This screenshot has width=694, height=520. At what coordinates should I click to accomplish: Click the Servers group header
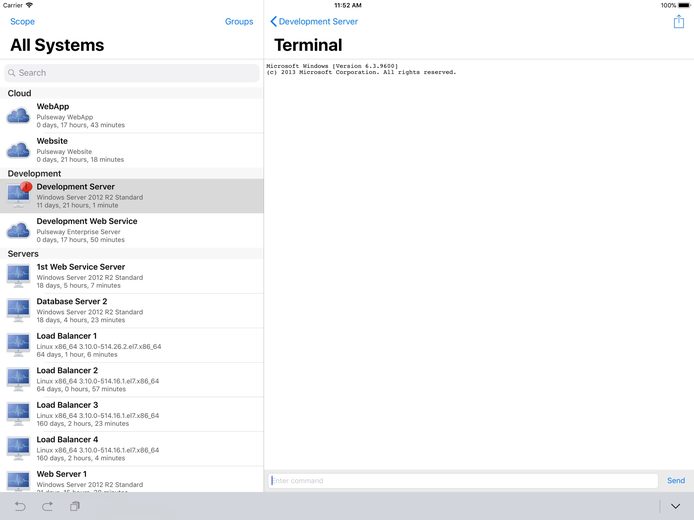pos(132,254)
